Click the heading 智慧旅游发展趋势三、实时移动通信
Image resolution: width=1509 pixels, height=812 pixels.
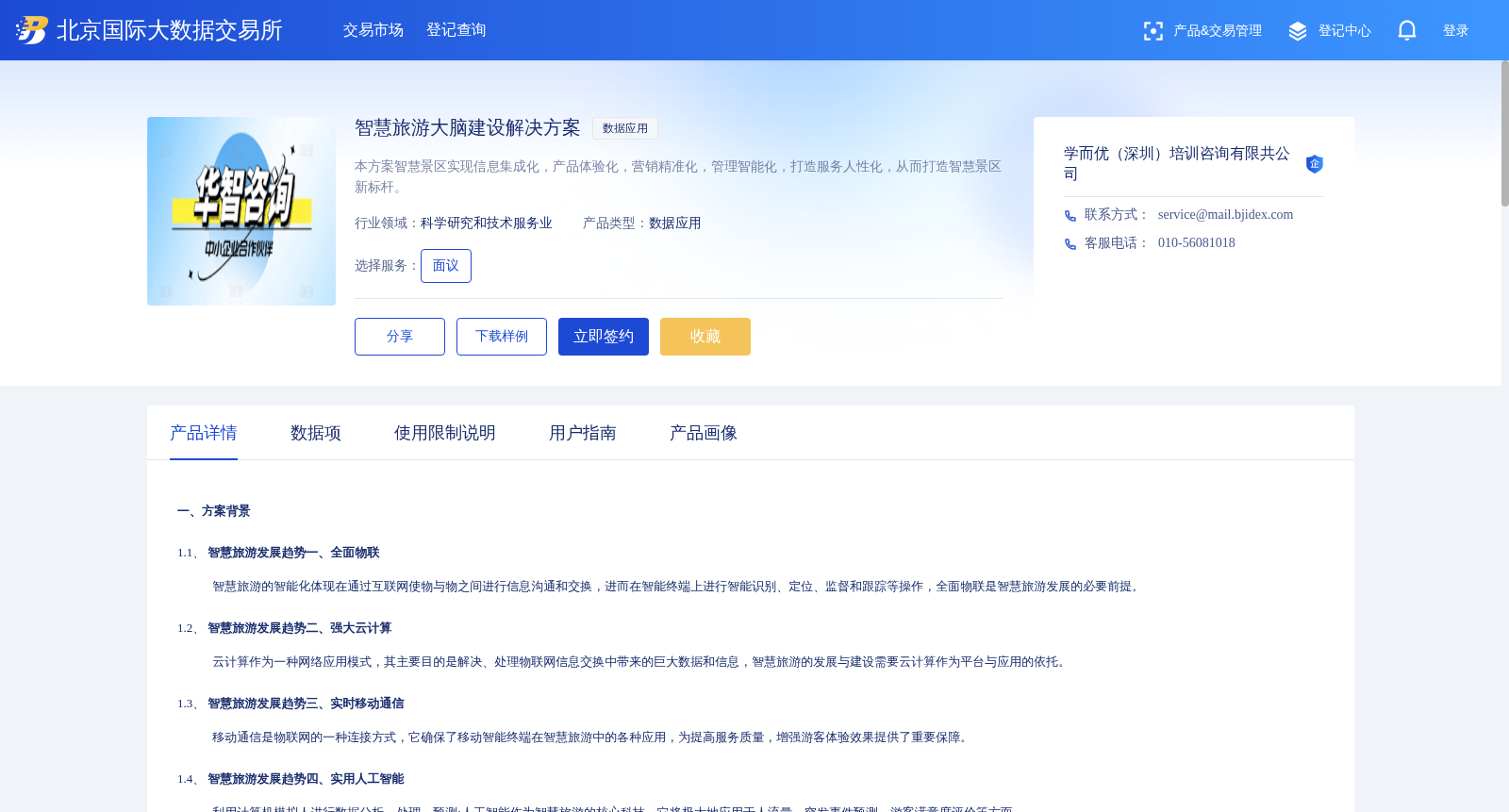click(306, 704)
